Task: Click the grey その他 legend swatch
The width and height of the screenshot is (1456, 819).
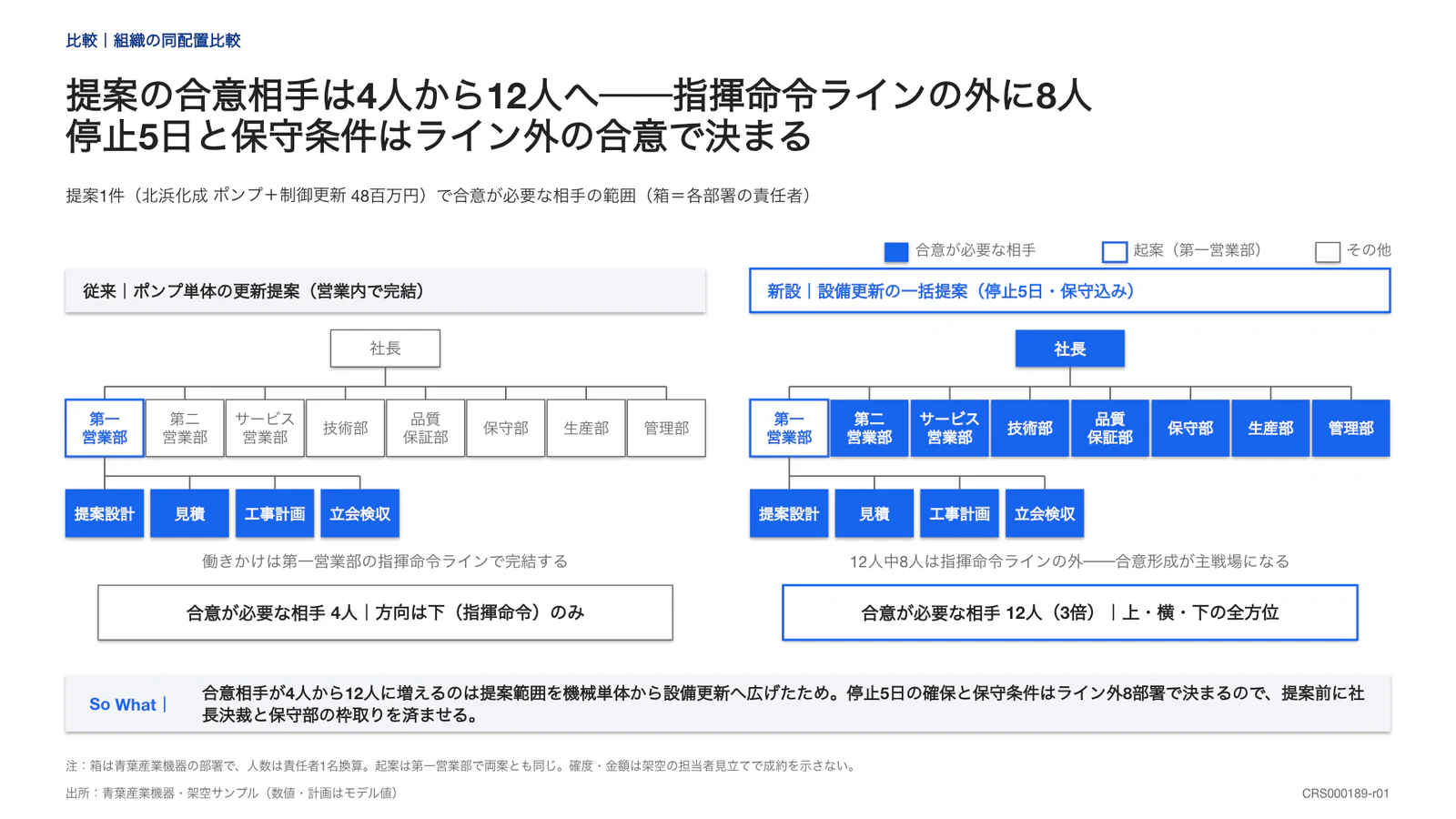Action: click(x=1328, y=252)
